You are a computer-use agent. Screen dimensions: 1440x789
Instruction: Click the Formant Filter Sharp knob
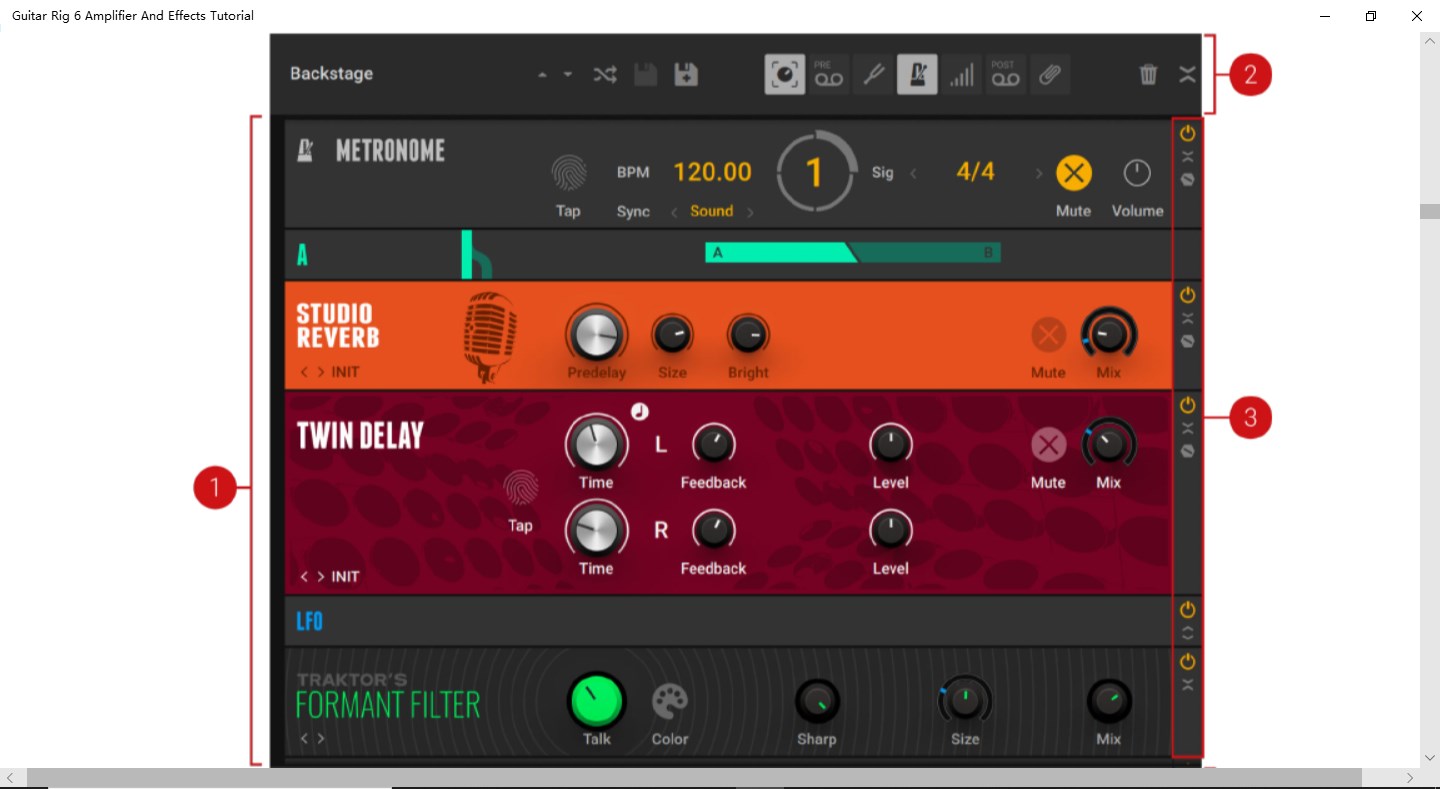[x=817, y=701]
